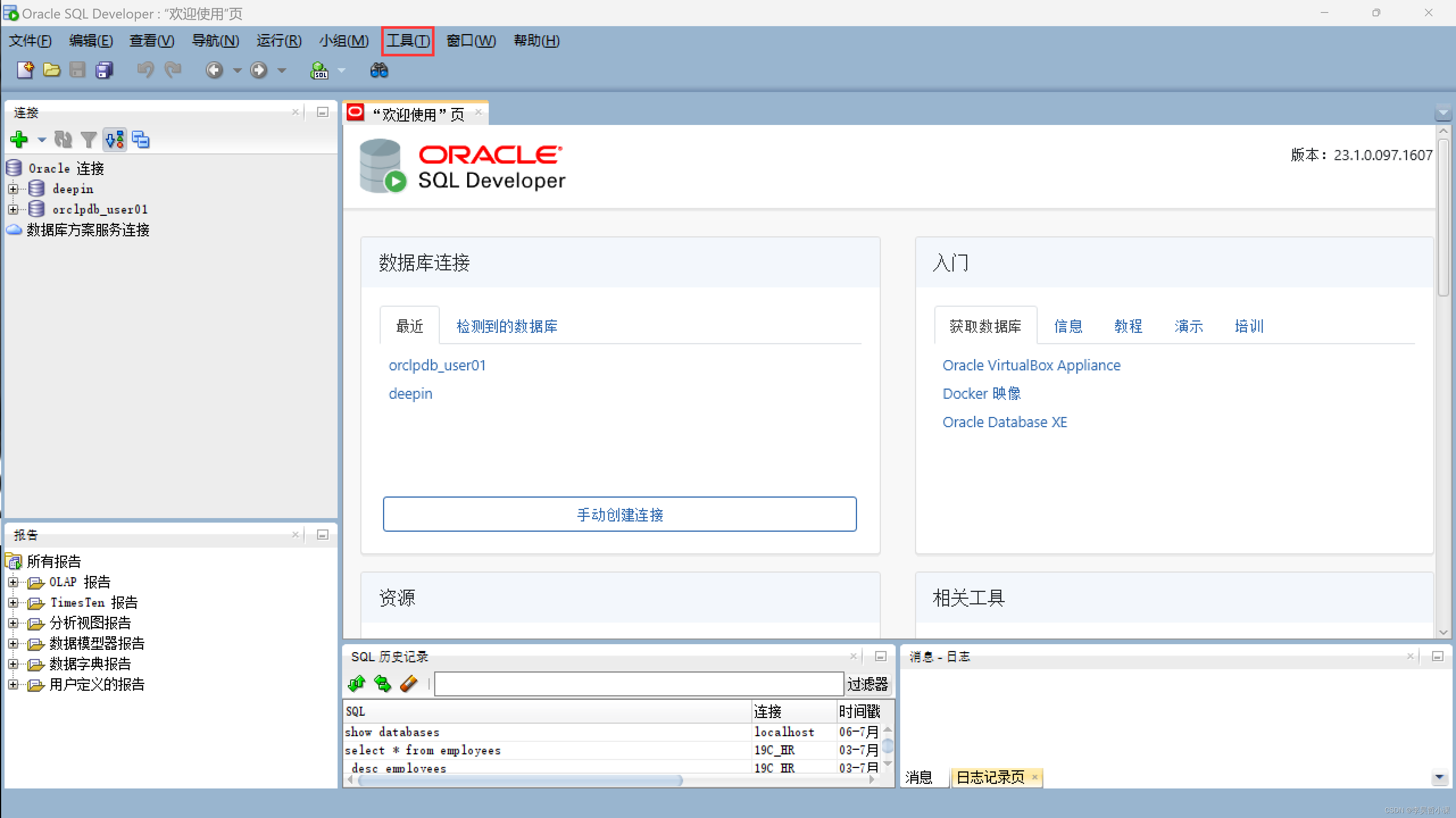Expand the OLAP reports folder
The height and width of the screenshot is (818, 1456).
tap(13, 582)
